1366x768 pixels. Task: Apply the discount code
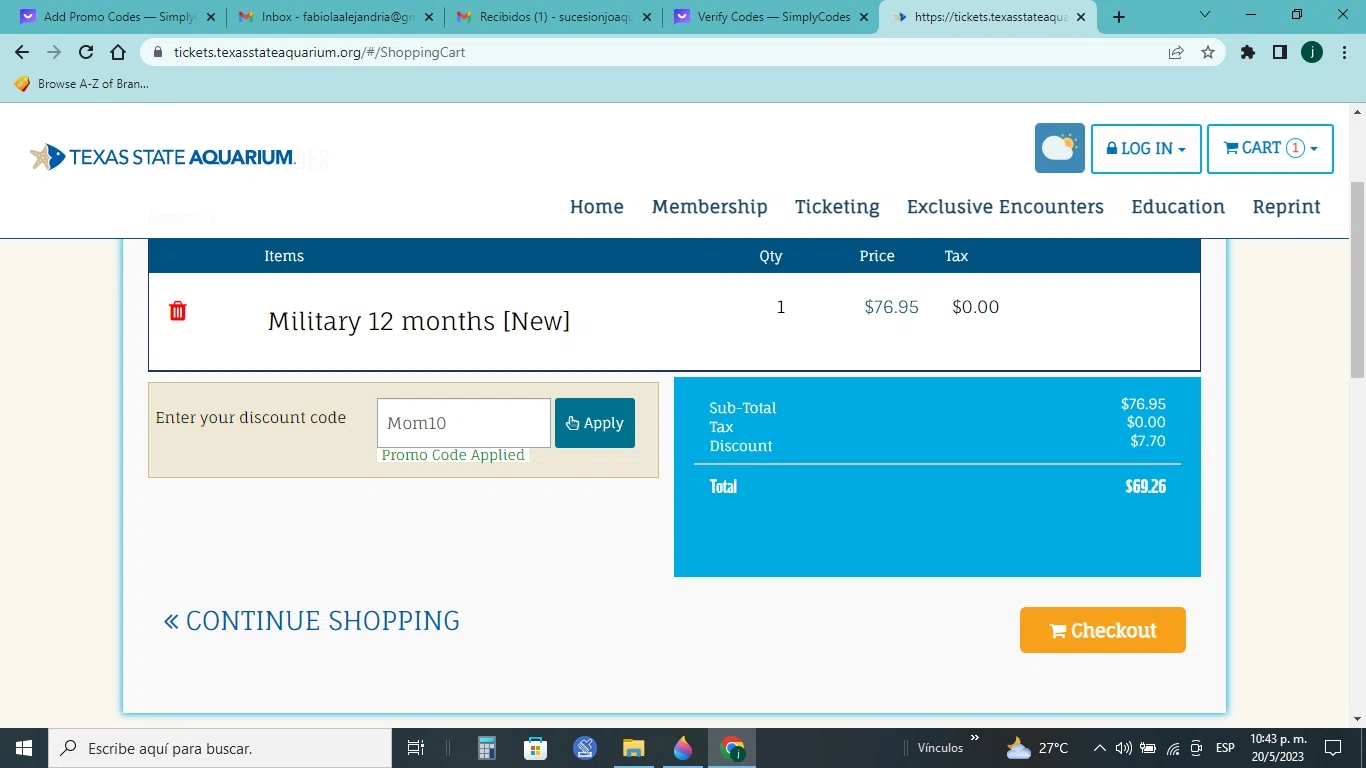point(595,423)
